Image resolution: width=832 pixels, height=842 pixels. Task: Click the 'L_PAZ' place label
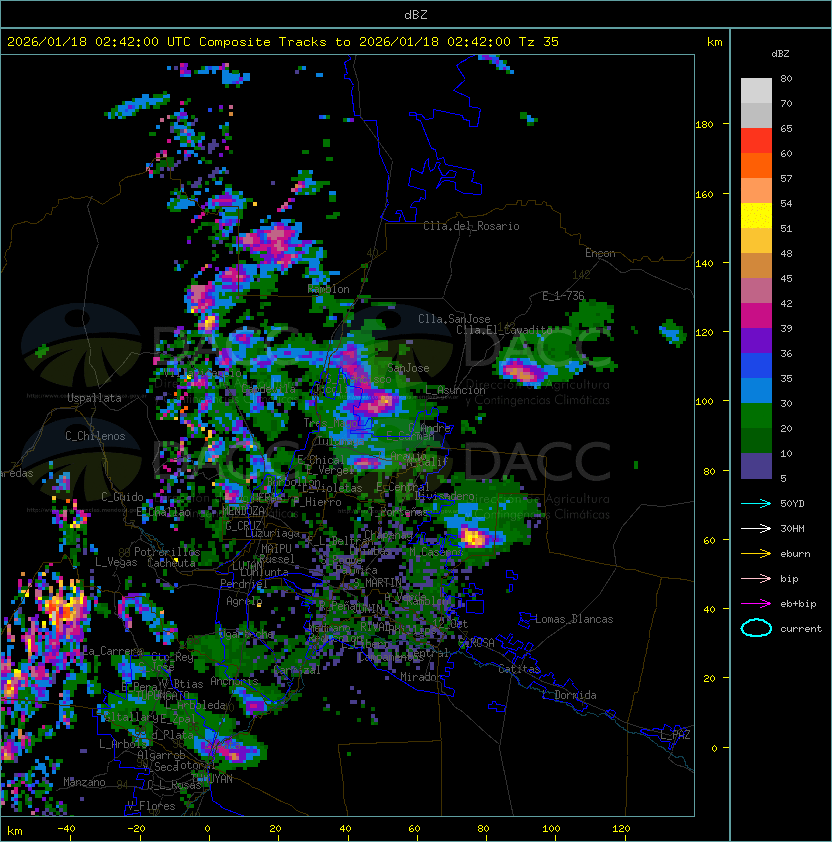pyautogui.click(x=675, y=735)
